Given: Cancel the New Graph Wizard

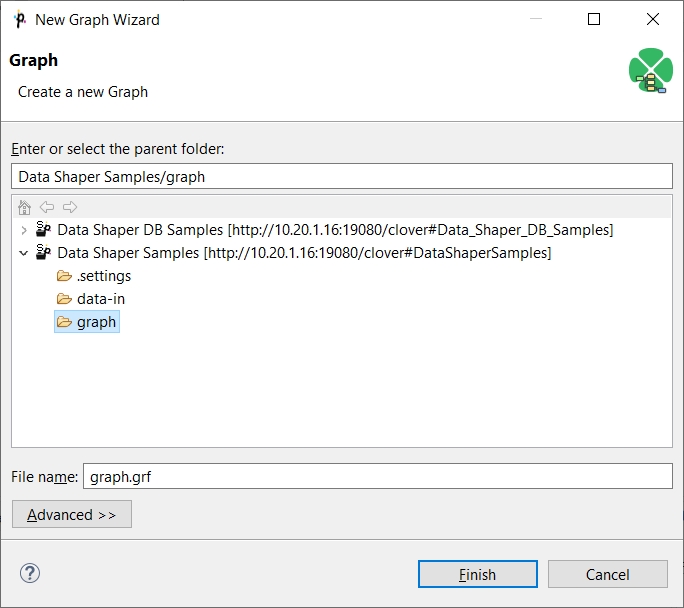Looking at the screenshot, I should click(608, 574).
